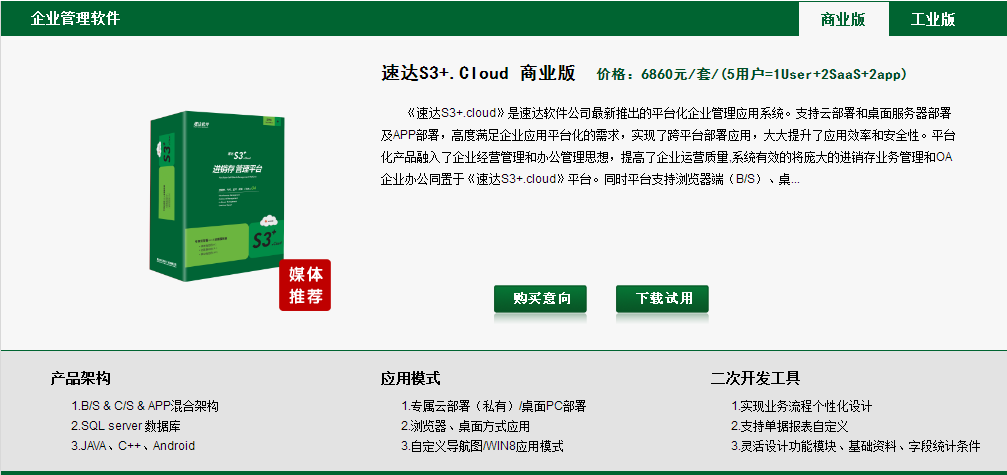This screenshot has width=1007, height=475.
Task: Click the 速达S3+.Cloud 商业版 product title
Action: [x=478, y=73]
